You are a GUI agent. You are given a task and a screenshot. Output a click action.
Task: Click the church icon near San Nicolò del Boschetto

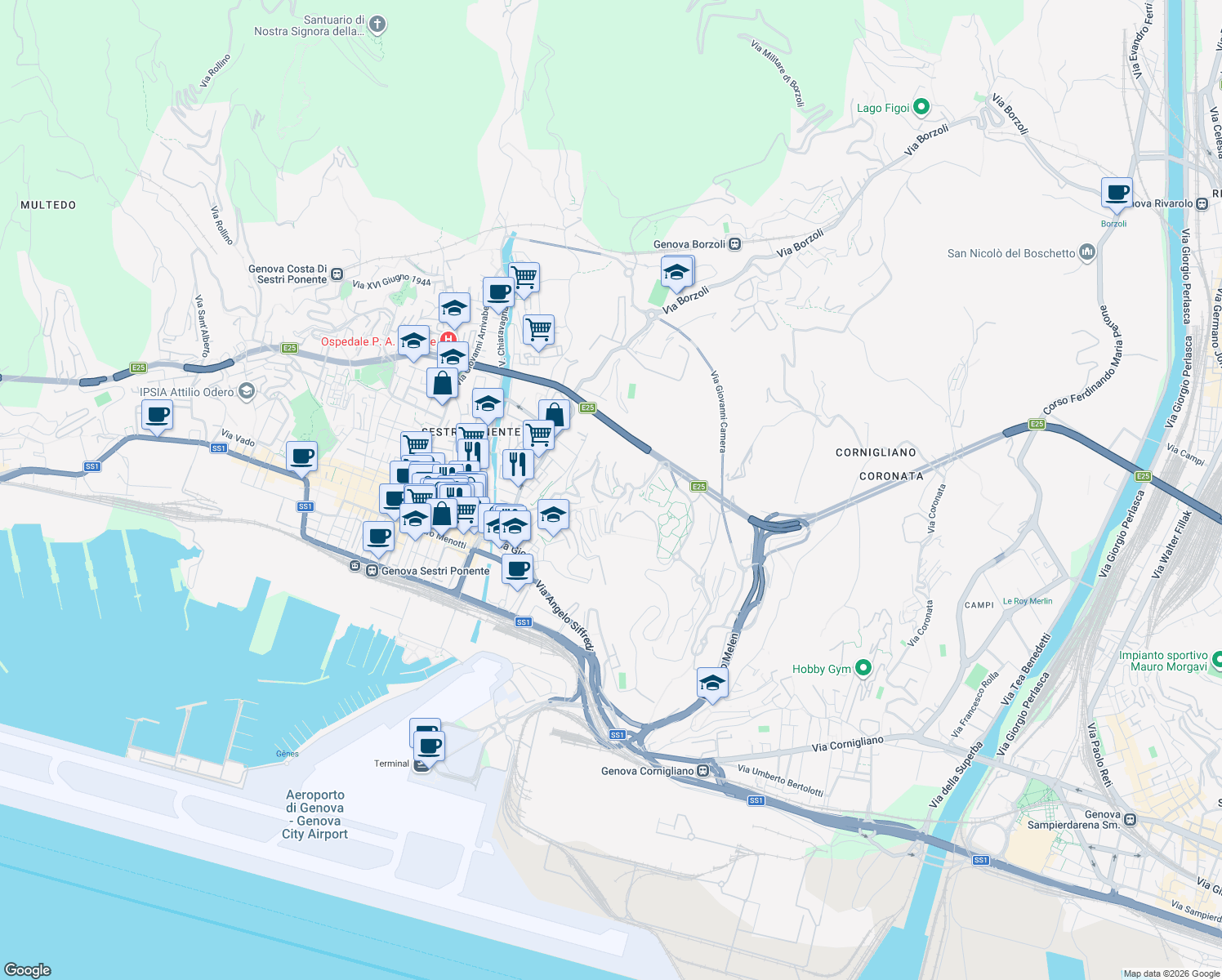coord(1086,252)
